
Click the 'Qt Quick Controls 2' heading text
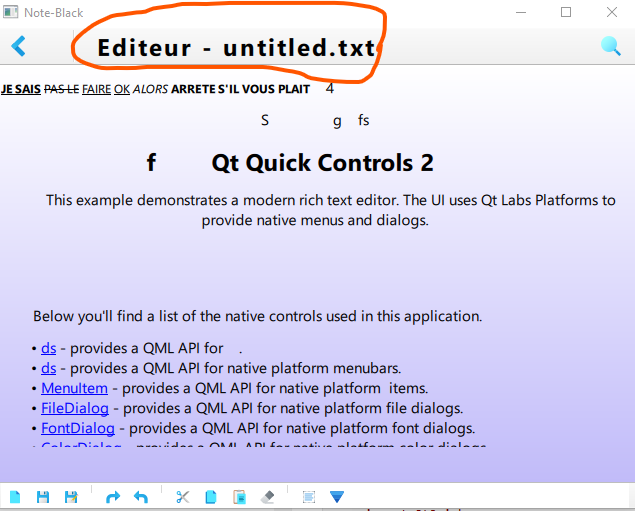(x=322, y=163)
